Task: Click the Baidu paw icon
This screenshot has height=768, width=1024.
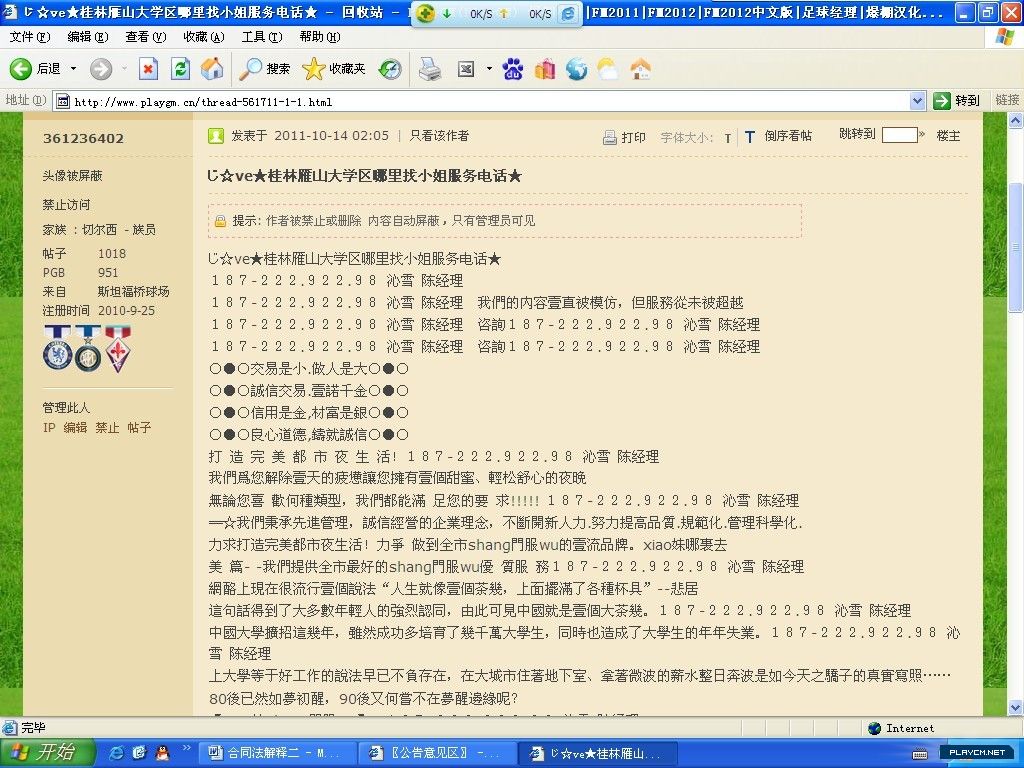Action: [513, 69]
